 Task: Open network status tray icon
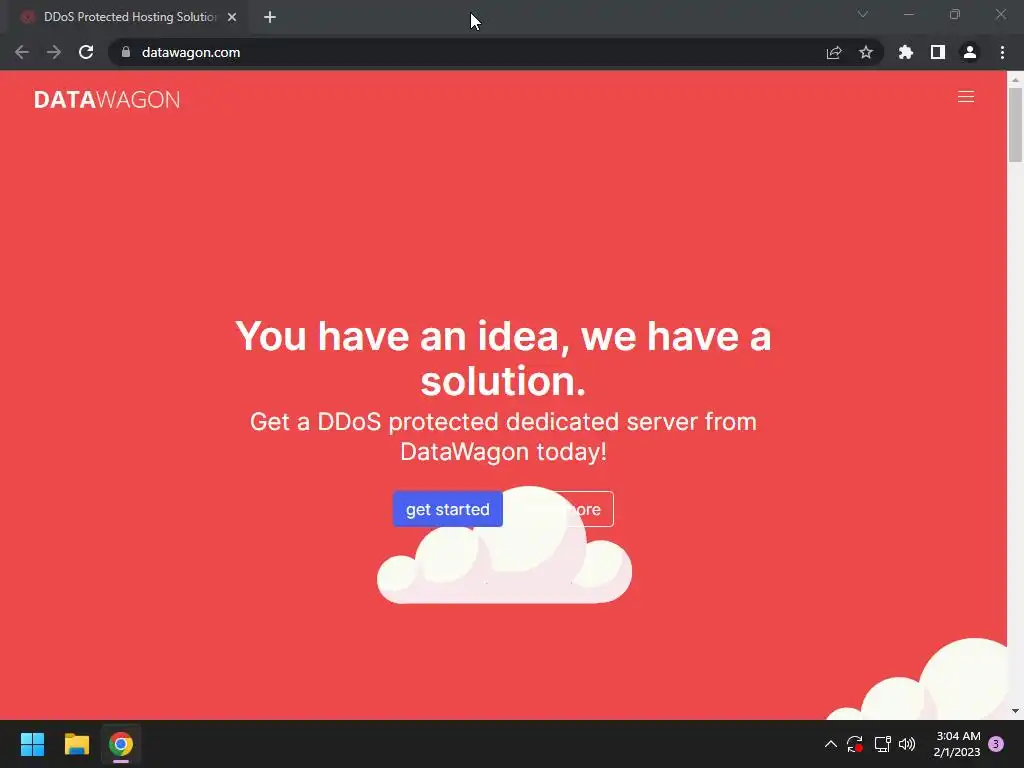[882, 744]
